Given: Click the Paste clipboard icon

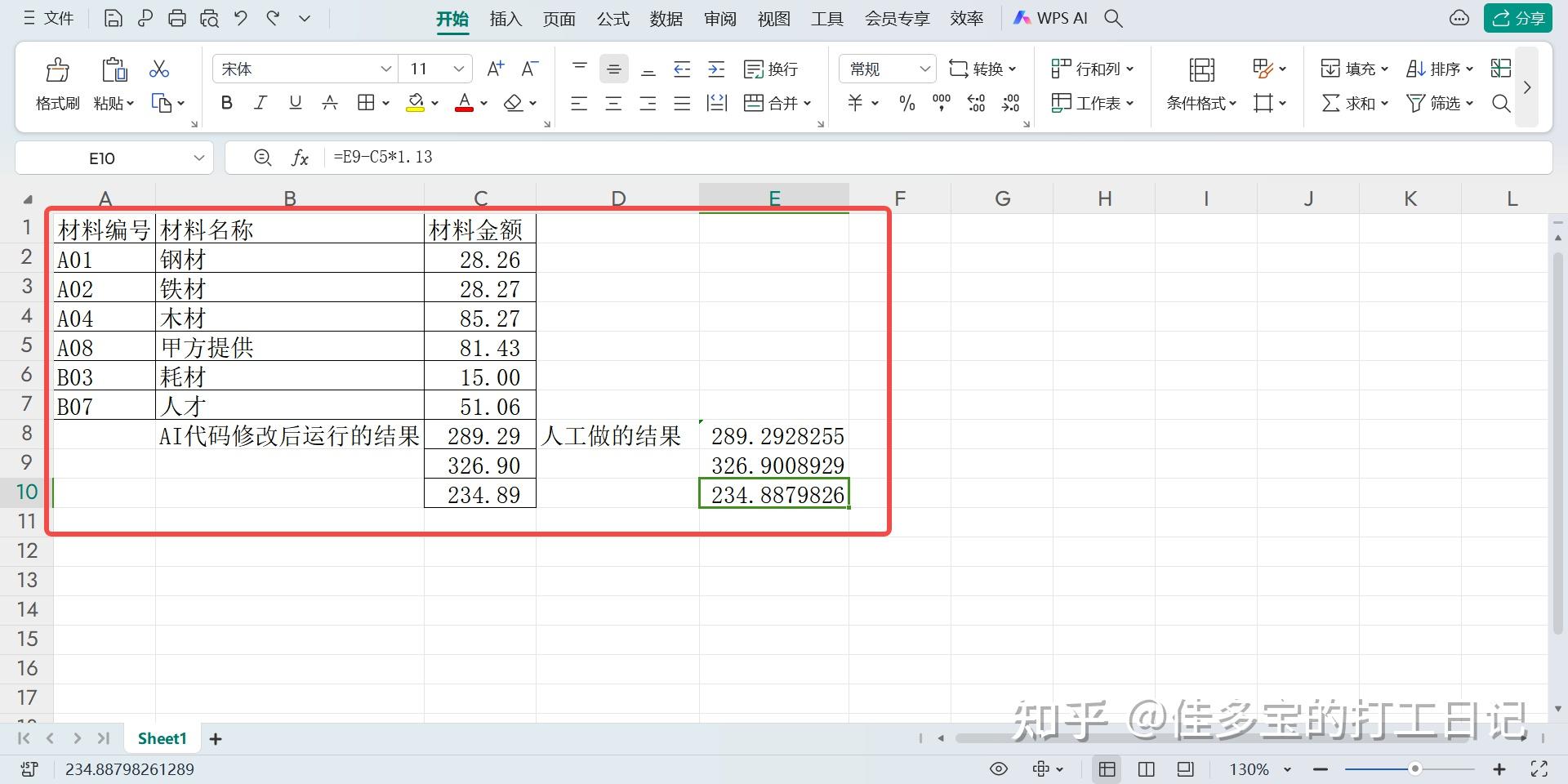Looking at the screenshot, I should (114, 70).
